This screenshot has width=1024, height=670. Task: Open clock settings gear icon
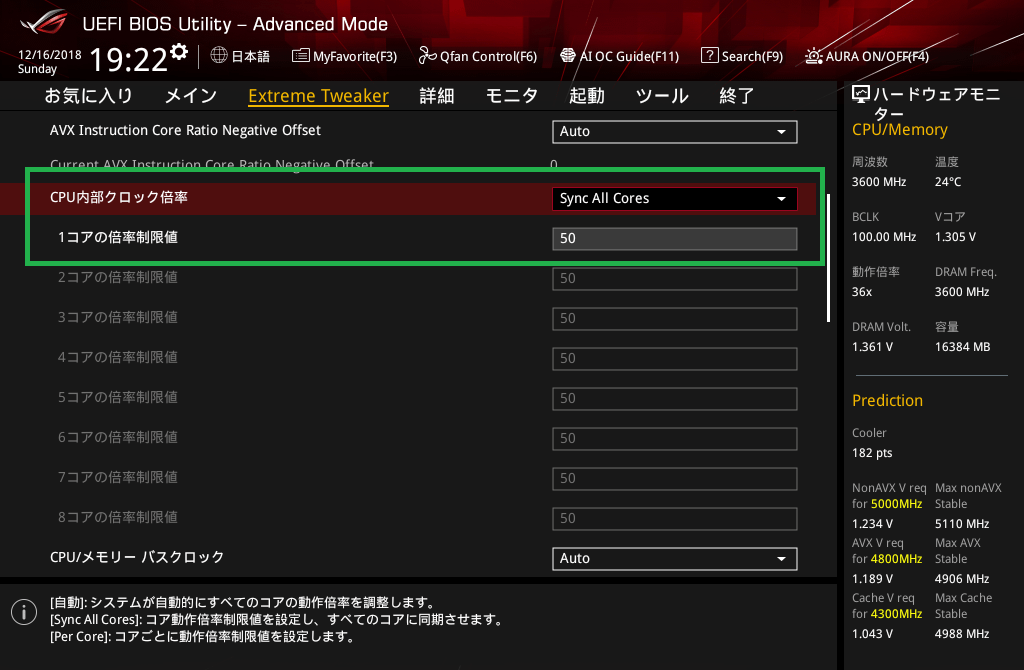click(x=179, y=51)
